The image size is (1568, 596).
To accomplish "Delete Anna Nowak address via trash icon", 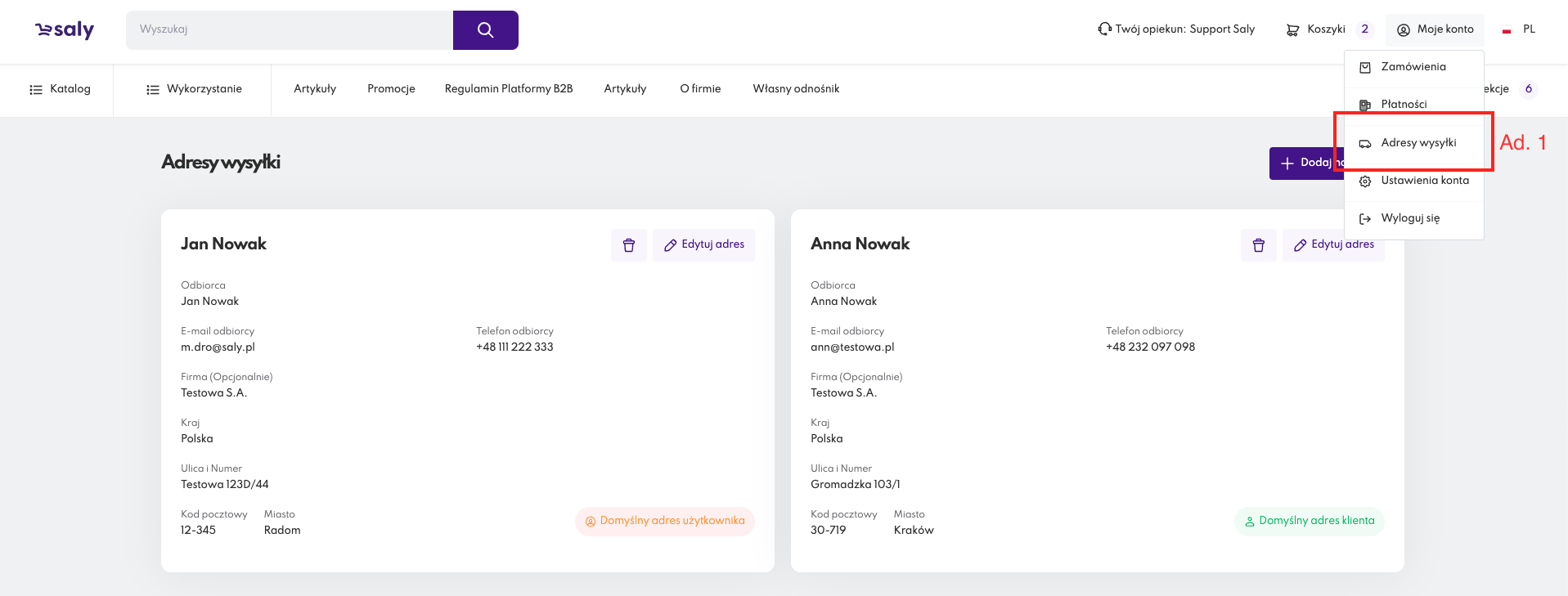I will [1258, 245].
